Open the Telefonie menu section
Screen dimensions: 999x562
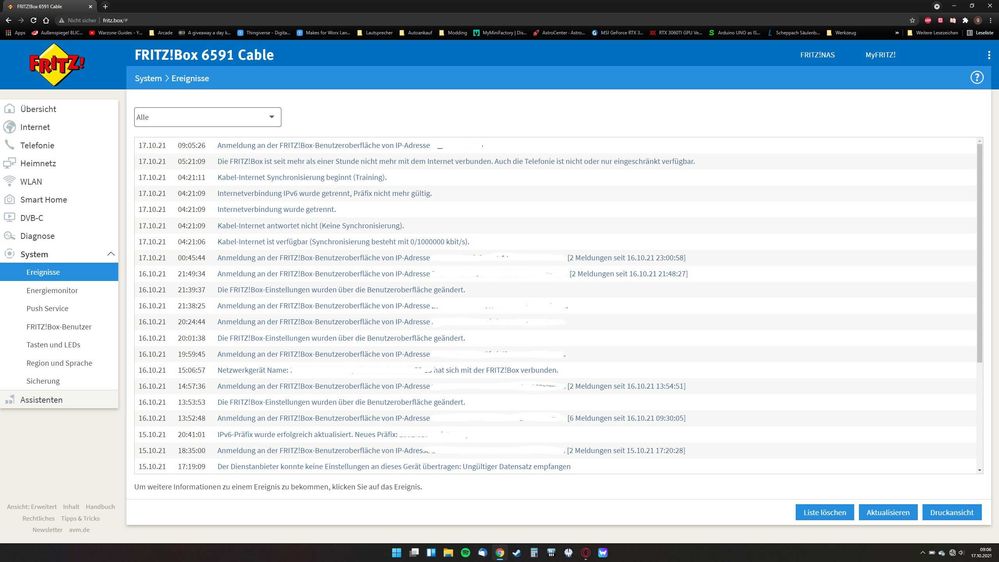(x=37, y=145)
